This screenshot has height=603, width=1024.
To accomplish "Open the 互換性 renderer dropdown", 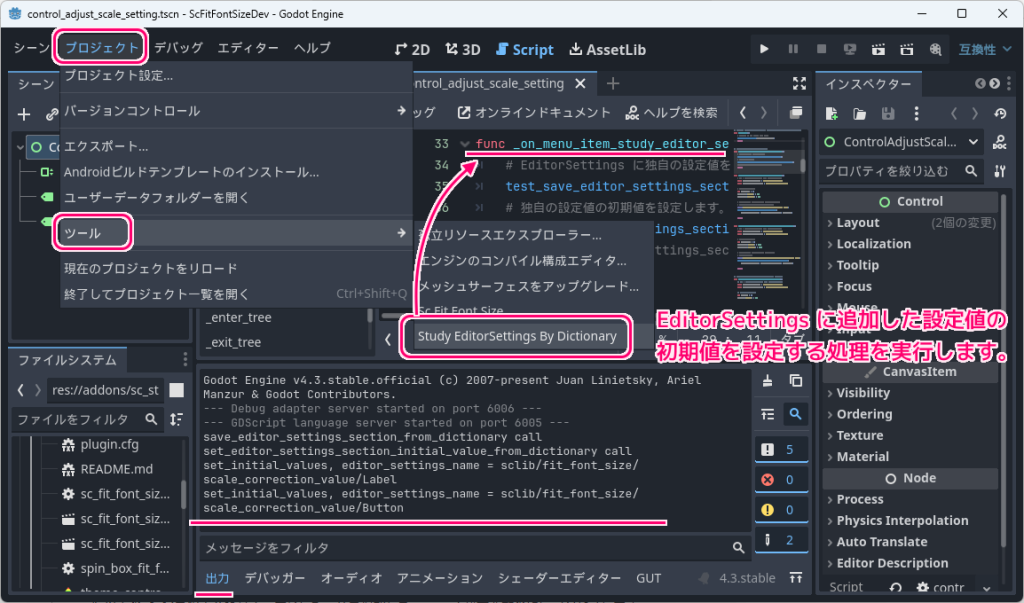I will 985,47.
